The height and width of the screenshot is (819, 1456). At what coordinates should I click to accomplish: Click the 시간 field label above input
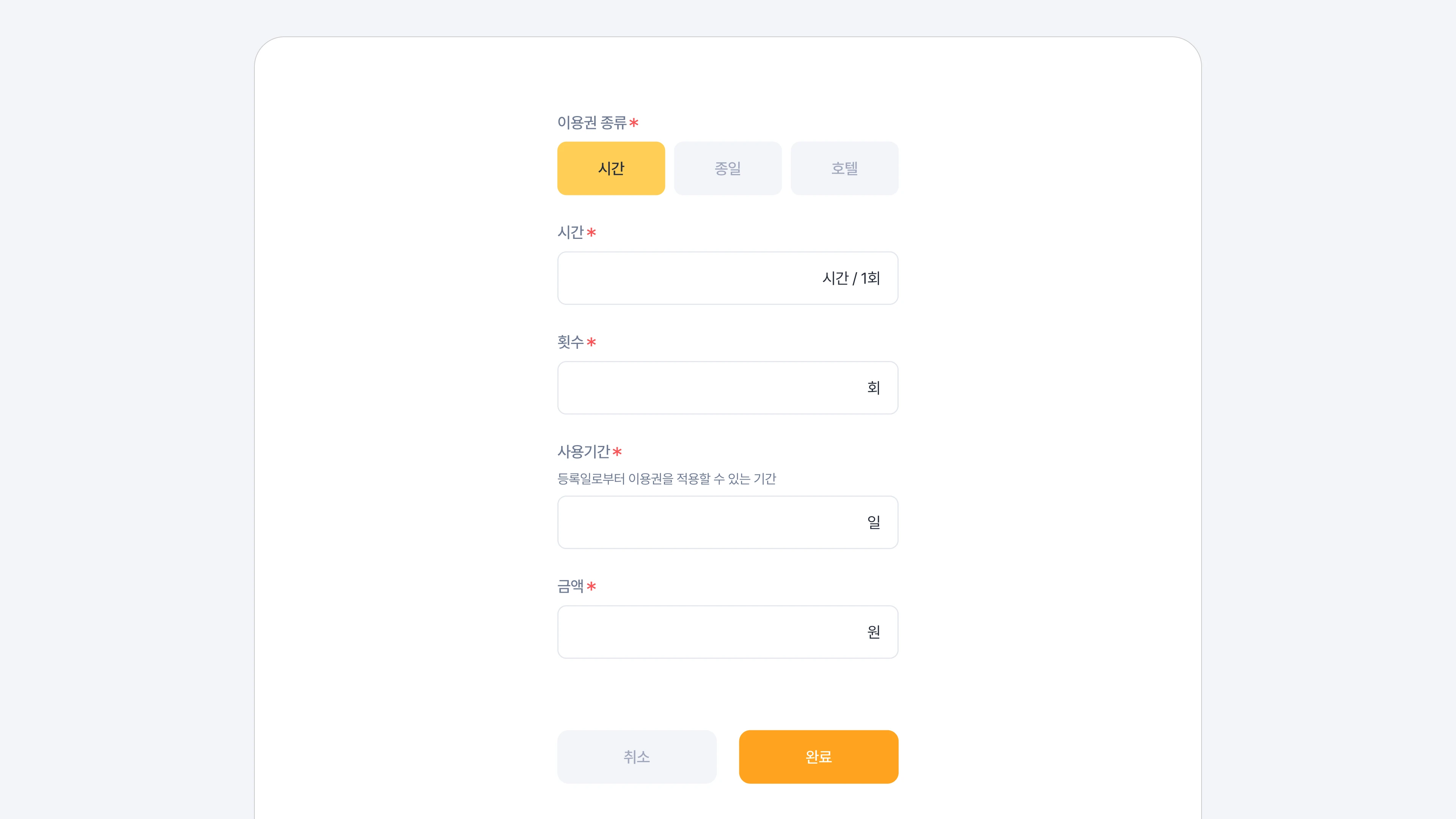tap(570, 232)
